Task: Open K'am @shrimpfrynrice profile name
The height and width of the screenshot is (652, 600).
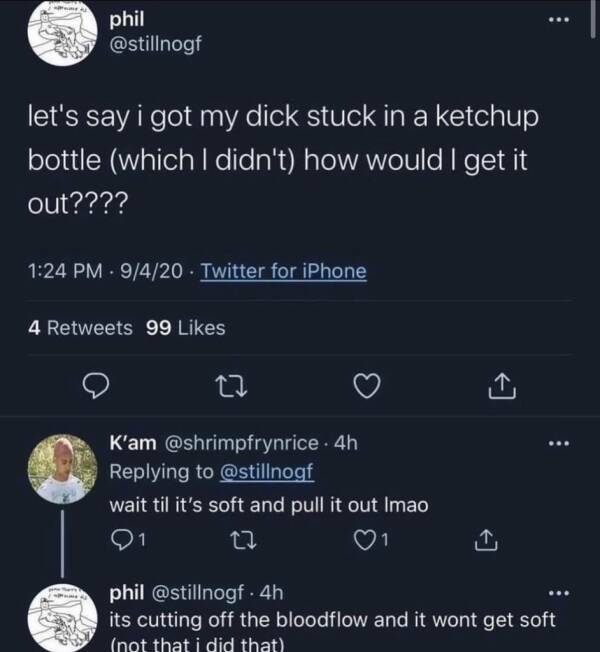Action: (x=214, y=442)
